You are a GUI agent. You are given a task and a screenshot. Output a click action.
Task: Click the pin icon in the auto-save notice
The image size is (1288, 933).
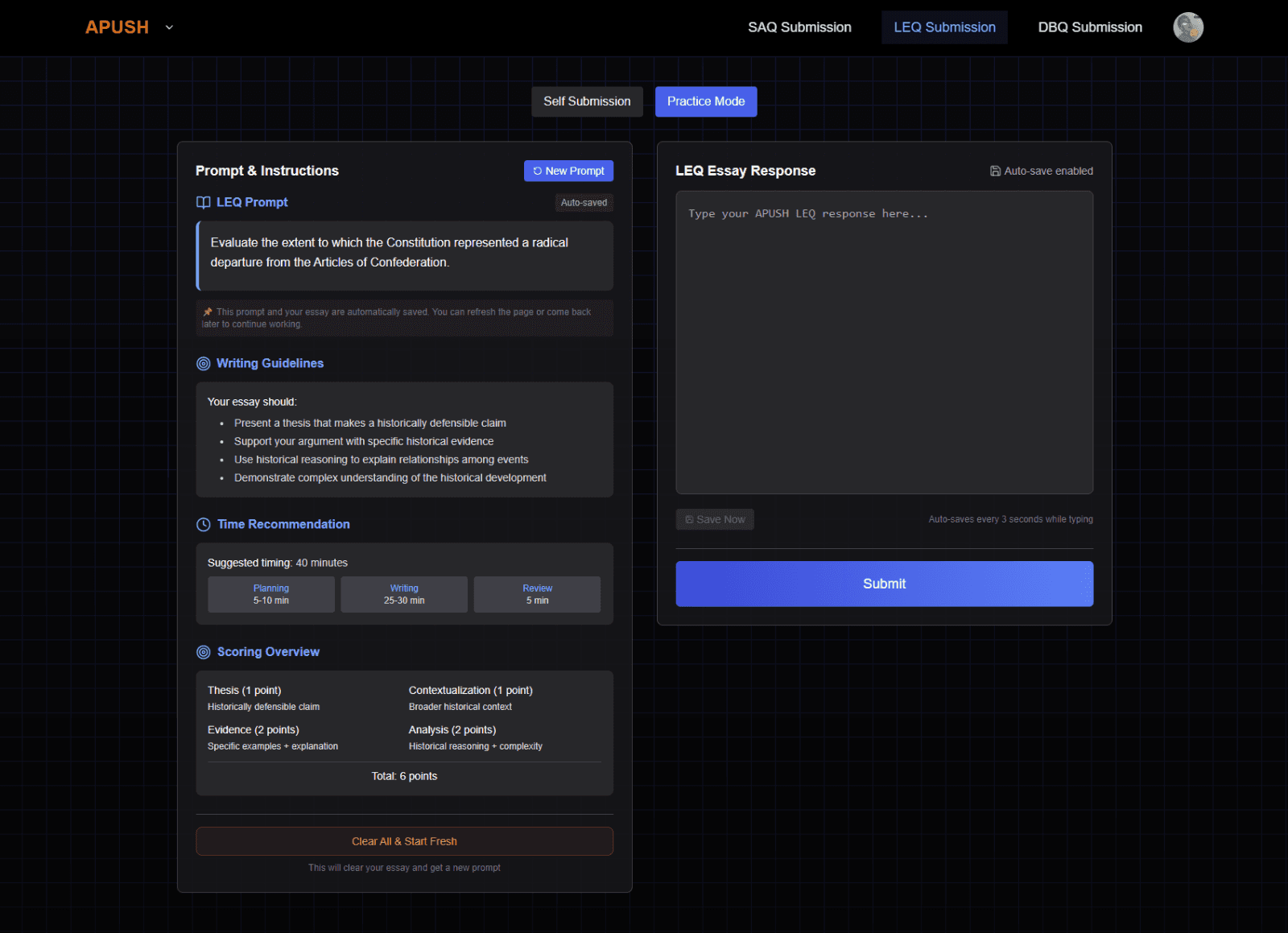pyautogui.click(x=208, y=312)
